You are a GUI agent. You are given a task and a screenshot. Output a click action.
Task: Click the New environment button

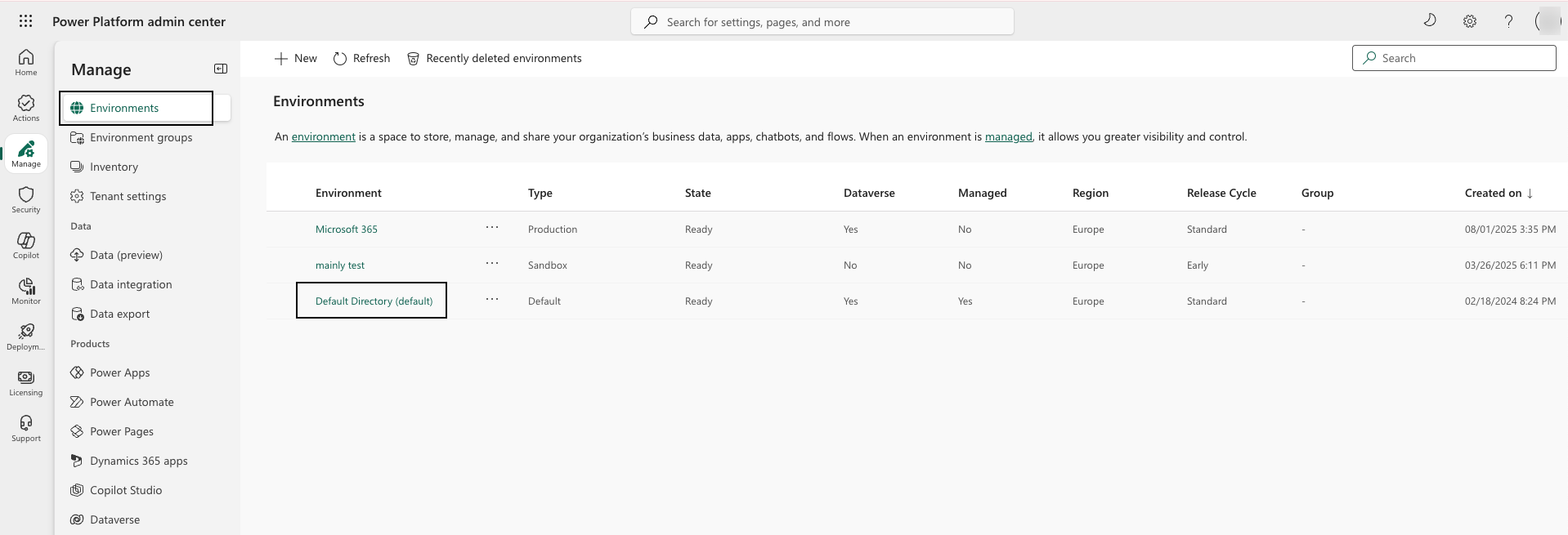296,58
